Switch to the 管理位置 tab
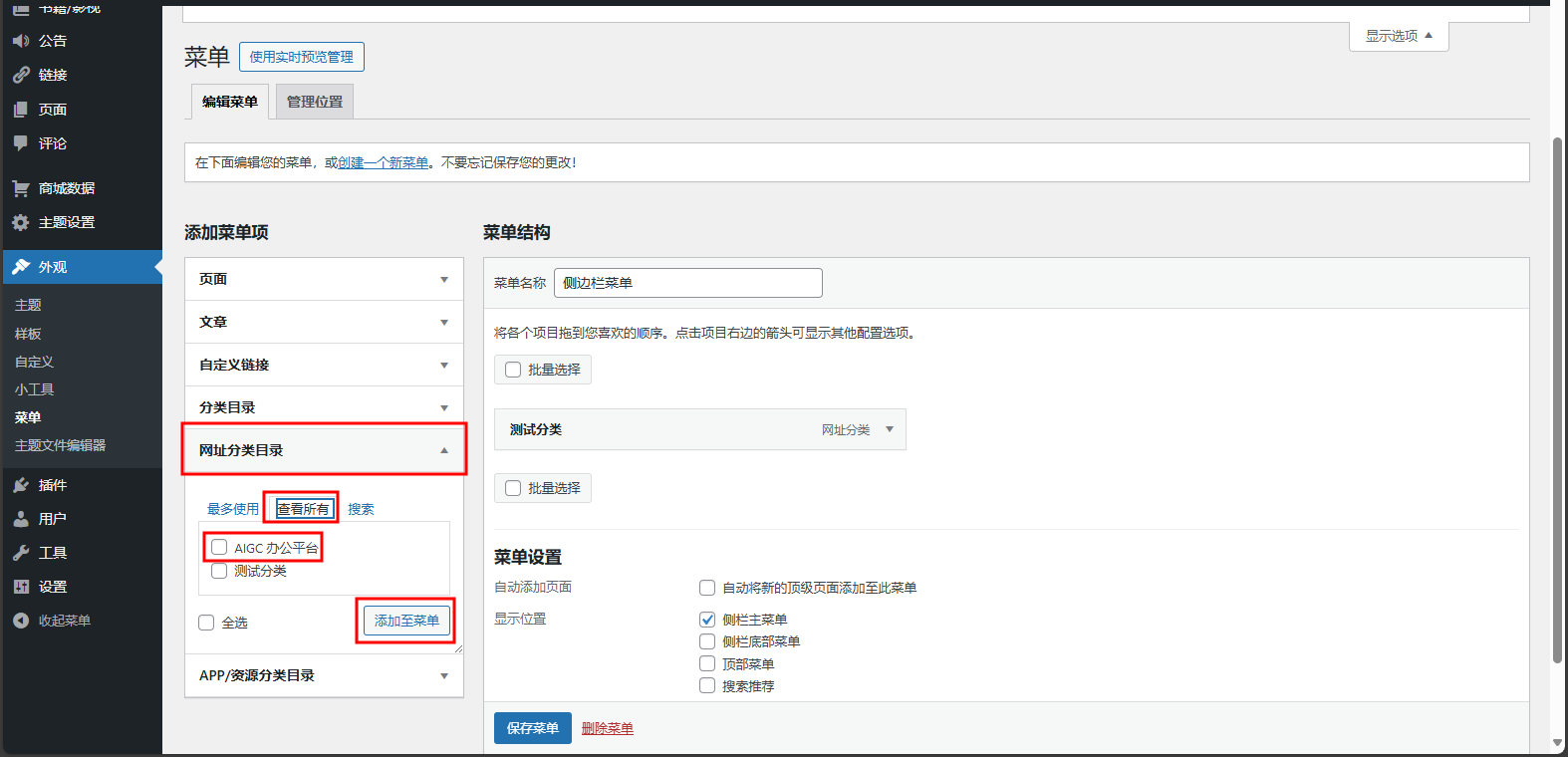The image size is (1568, 757). point(315,102)
